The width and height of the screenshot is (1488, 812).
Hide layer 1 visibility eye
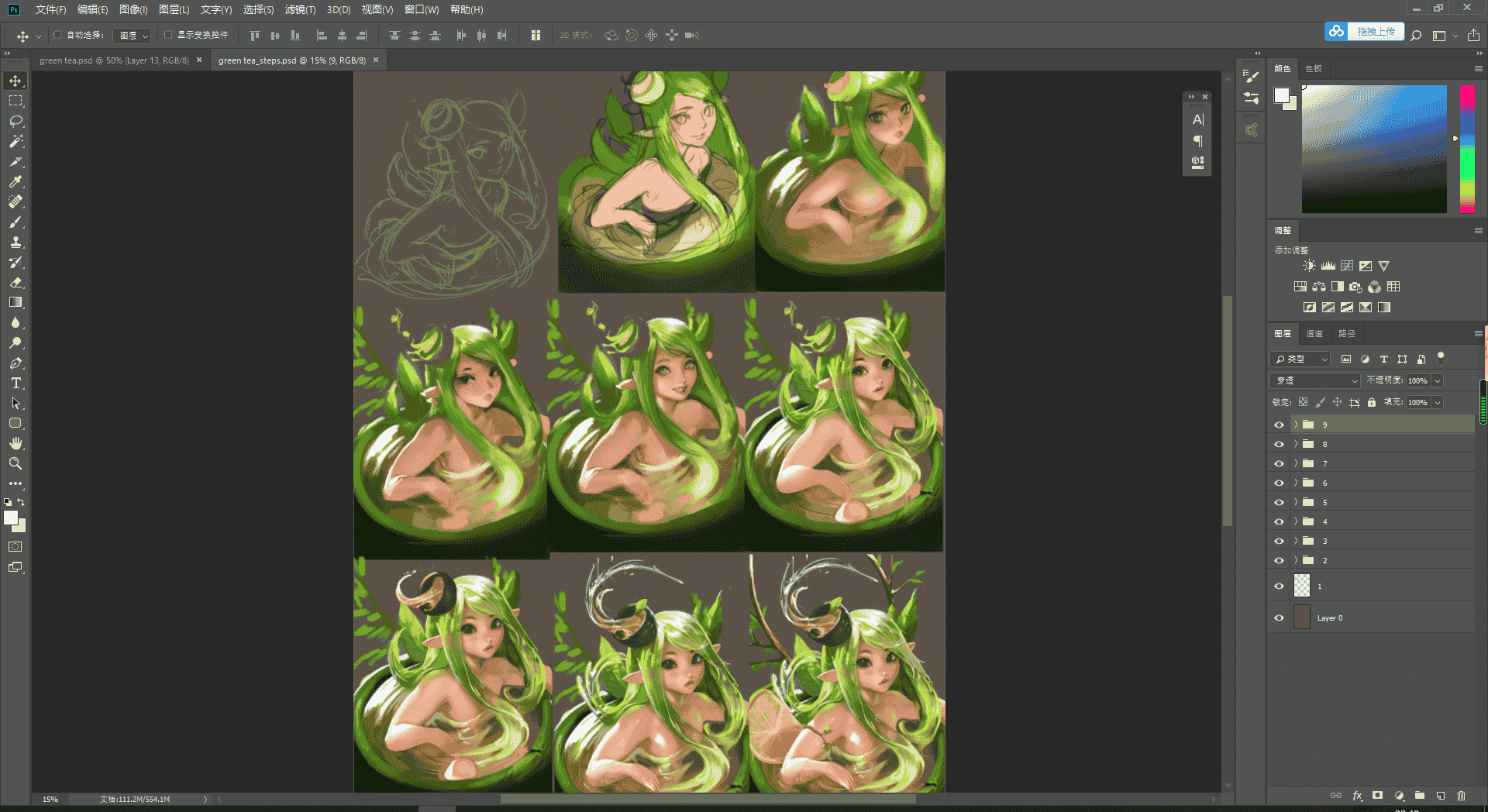click(1279, 586)
